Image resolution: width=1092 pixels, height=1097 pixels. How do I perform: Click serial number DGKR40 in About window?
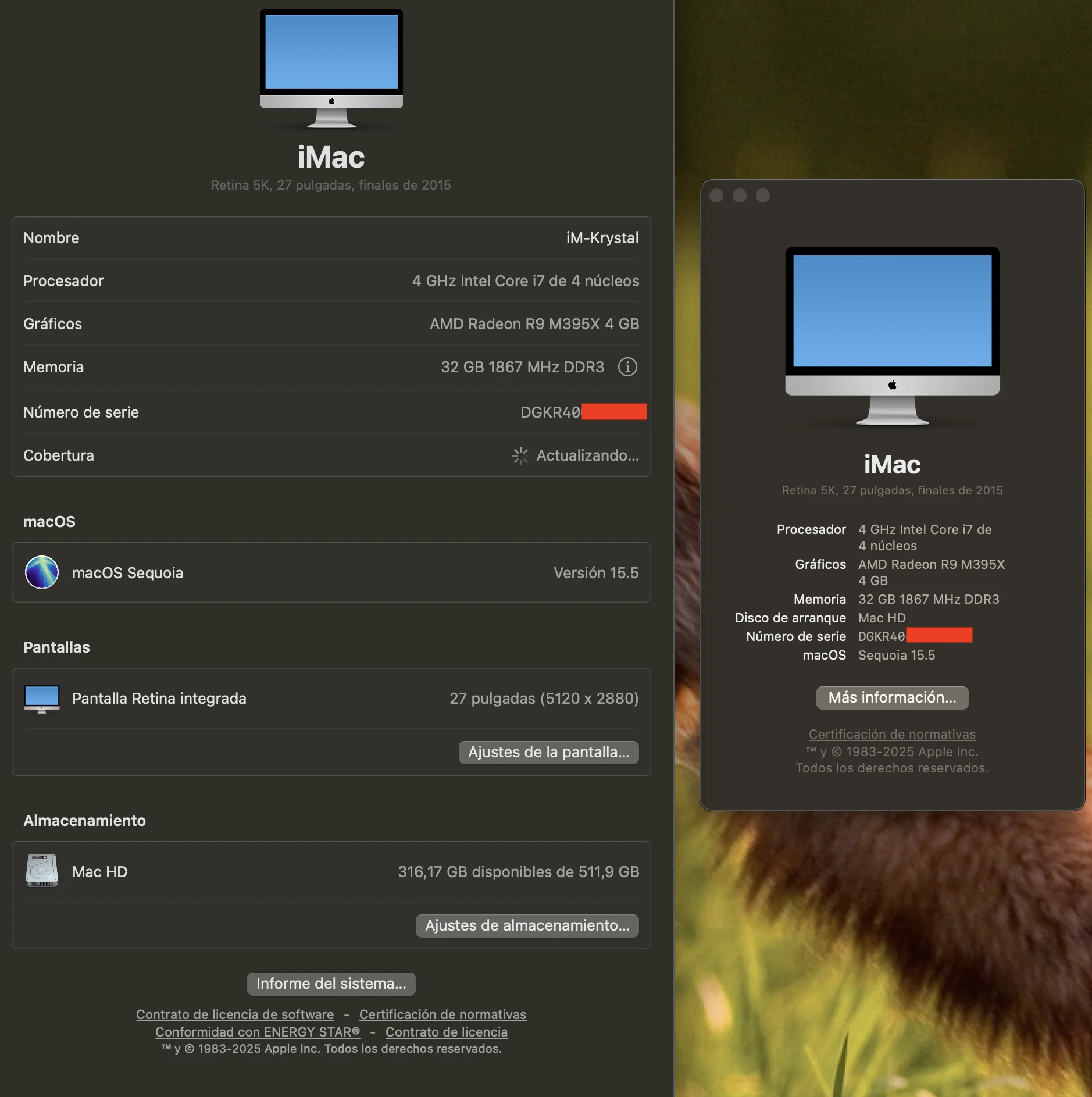(x=882, y=636)
